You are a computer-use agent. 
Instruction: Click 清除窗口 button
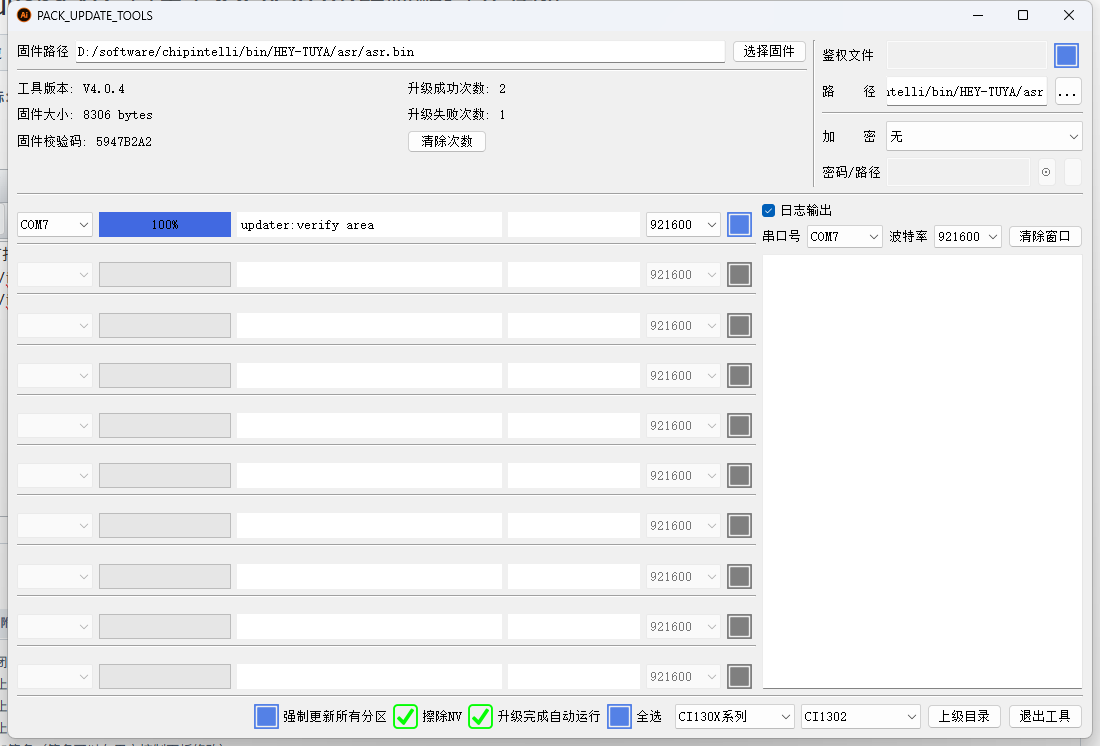pyautogui.click(x=1045, y=237)
